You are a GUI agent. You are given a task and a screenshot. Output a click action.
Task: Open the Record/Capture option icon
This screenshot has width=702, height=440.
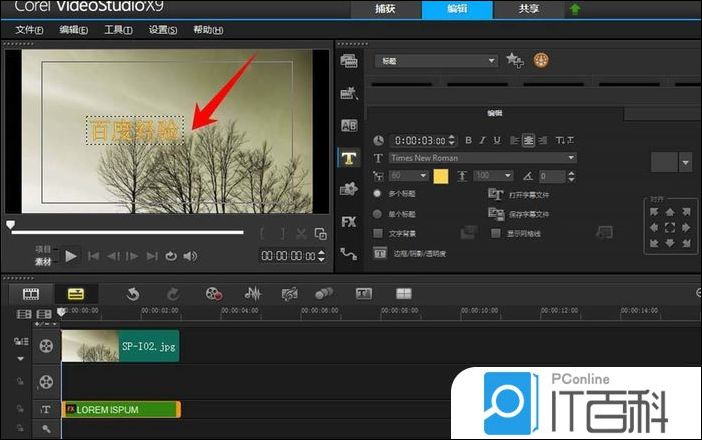[213, 293]
